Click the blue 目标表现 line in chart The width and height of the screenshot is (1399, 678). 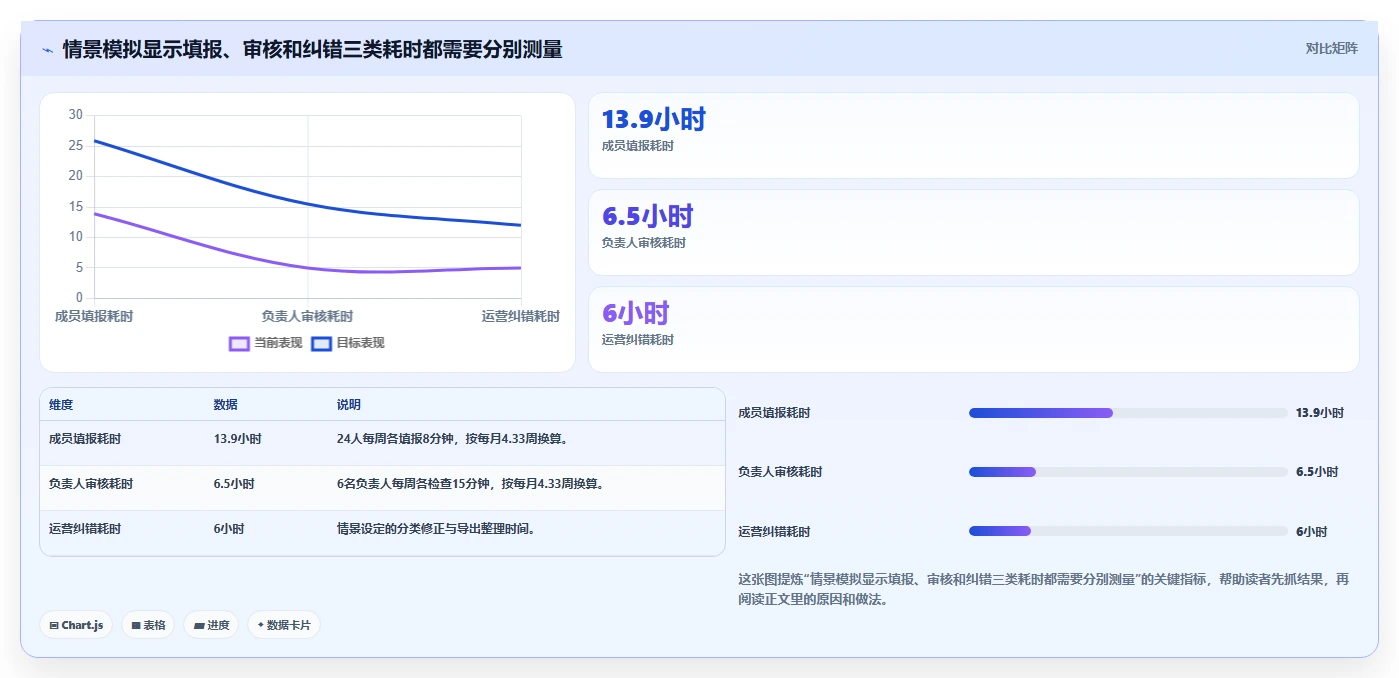(x=308, y=204)
